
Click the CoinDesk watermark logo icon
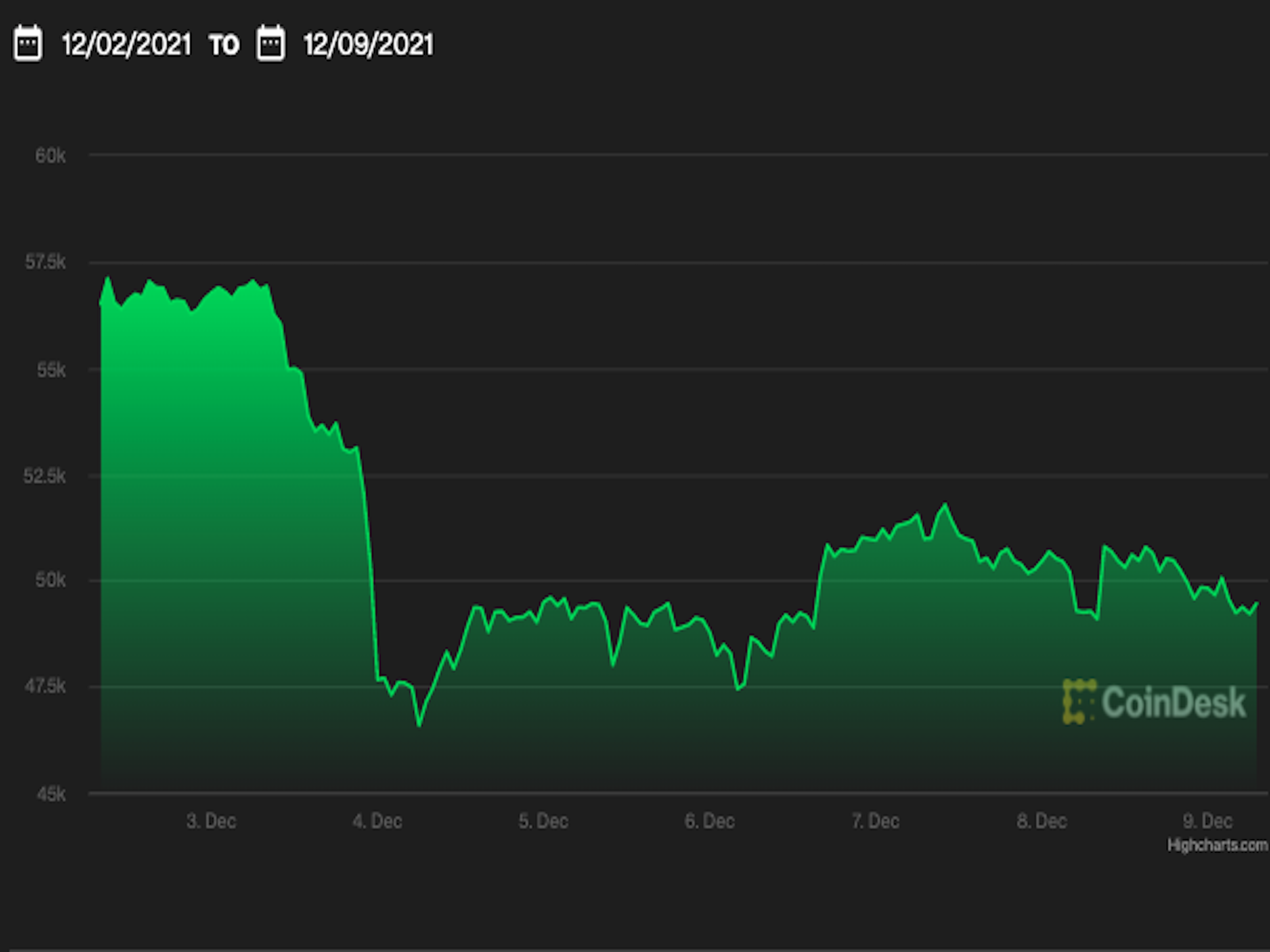[x=1079, y=701]
